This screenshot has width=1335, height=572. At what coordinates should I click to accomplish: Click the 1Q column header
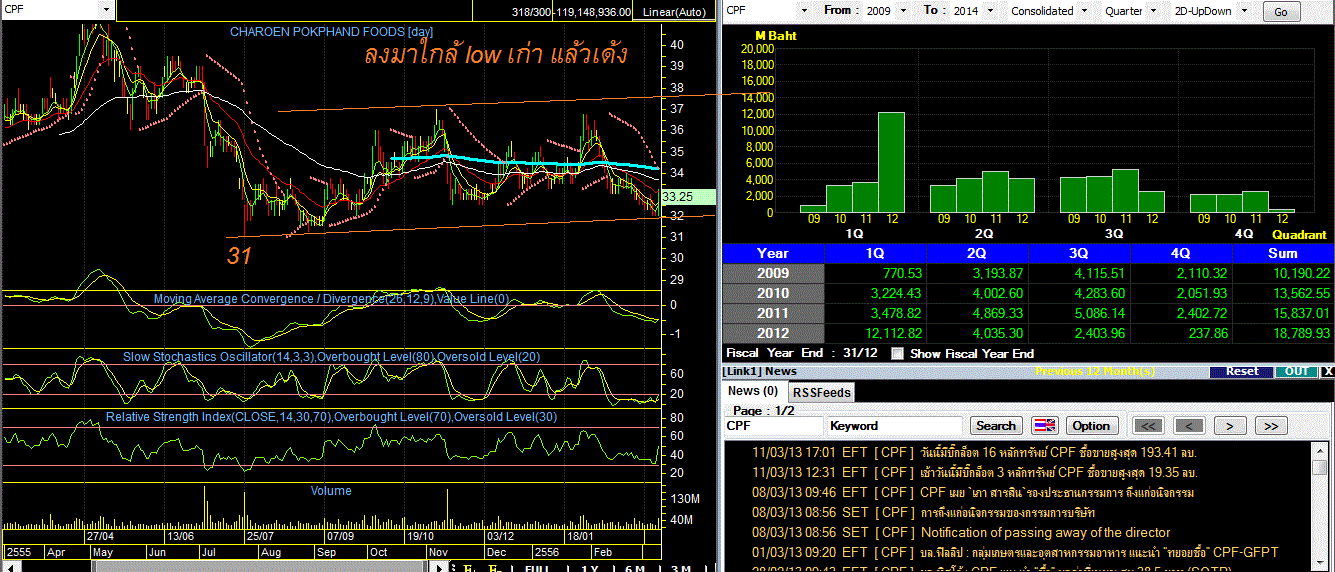click(875, 254)
